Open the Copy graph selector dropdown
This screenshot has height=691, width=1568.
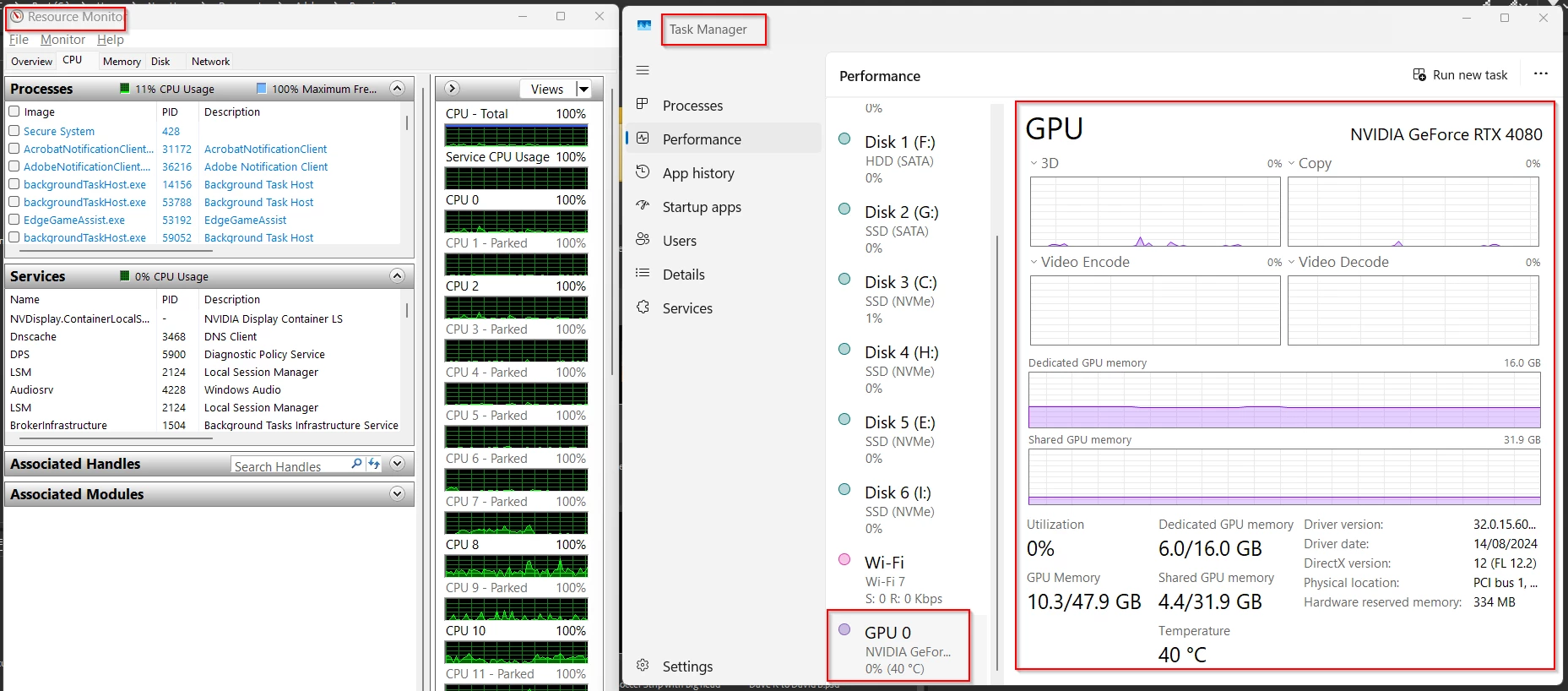click(x=1292, y=163)
